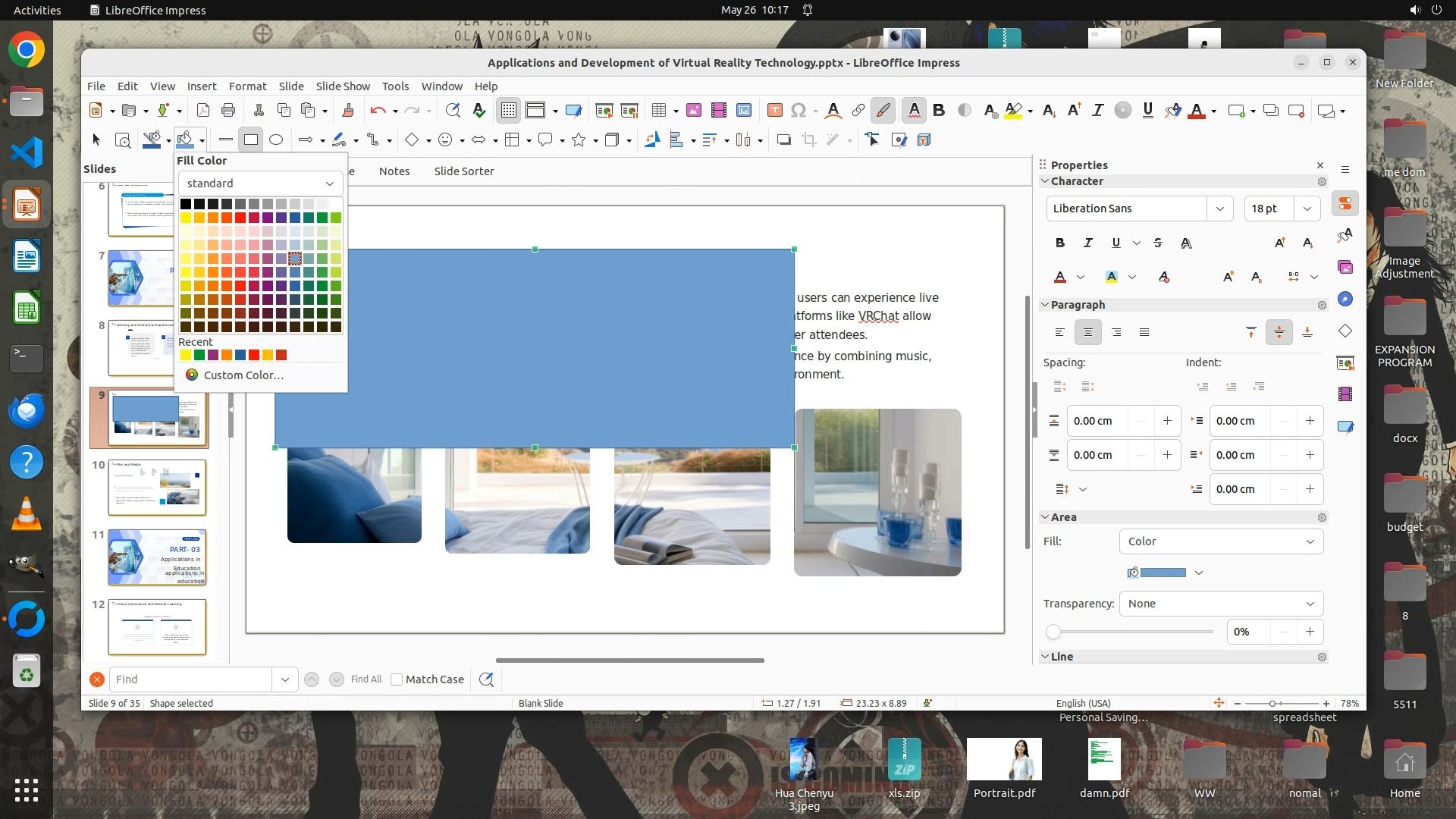
Task: Select the Rectangle drawing tool
Action: (x=250, y=140)
